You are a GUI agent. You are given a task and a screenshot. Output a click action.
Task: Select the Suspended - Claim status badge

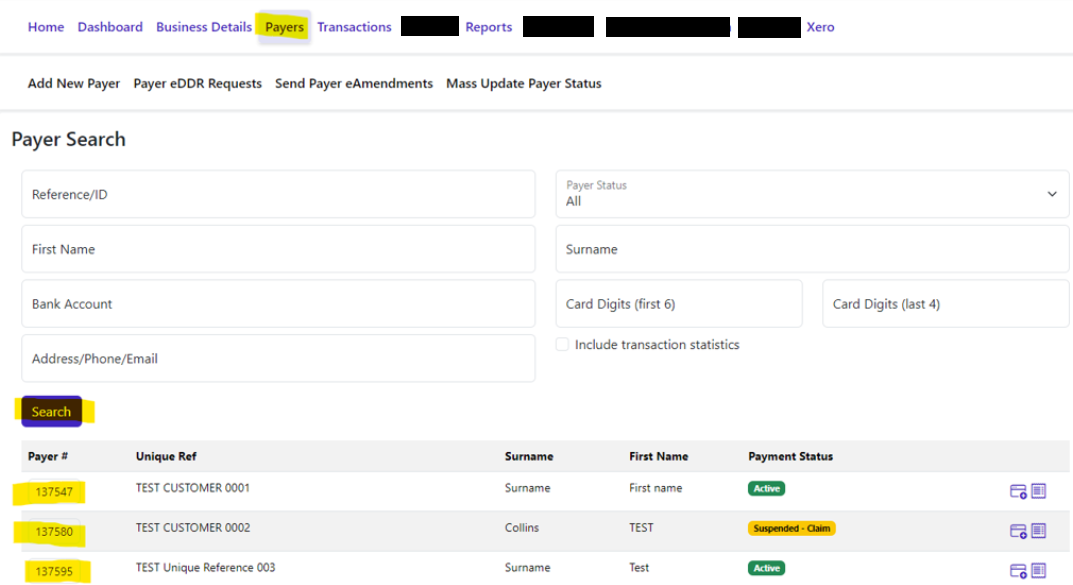click(x=791, y=528)
